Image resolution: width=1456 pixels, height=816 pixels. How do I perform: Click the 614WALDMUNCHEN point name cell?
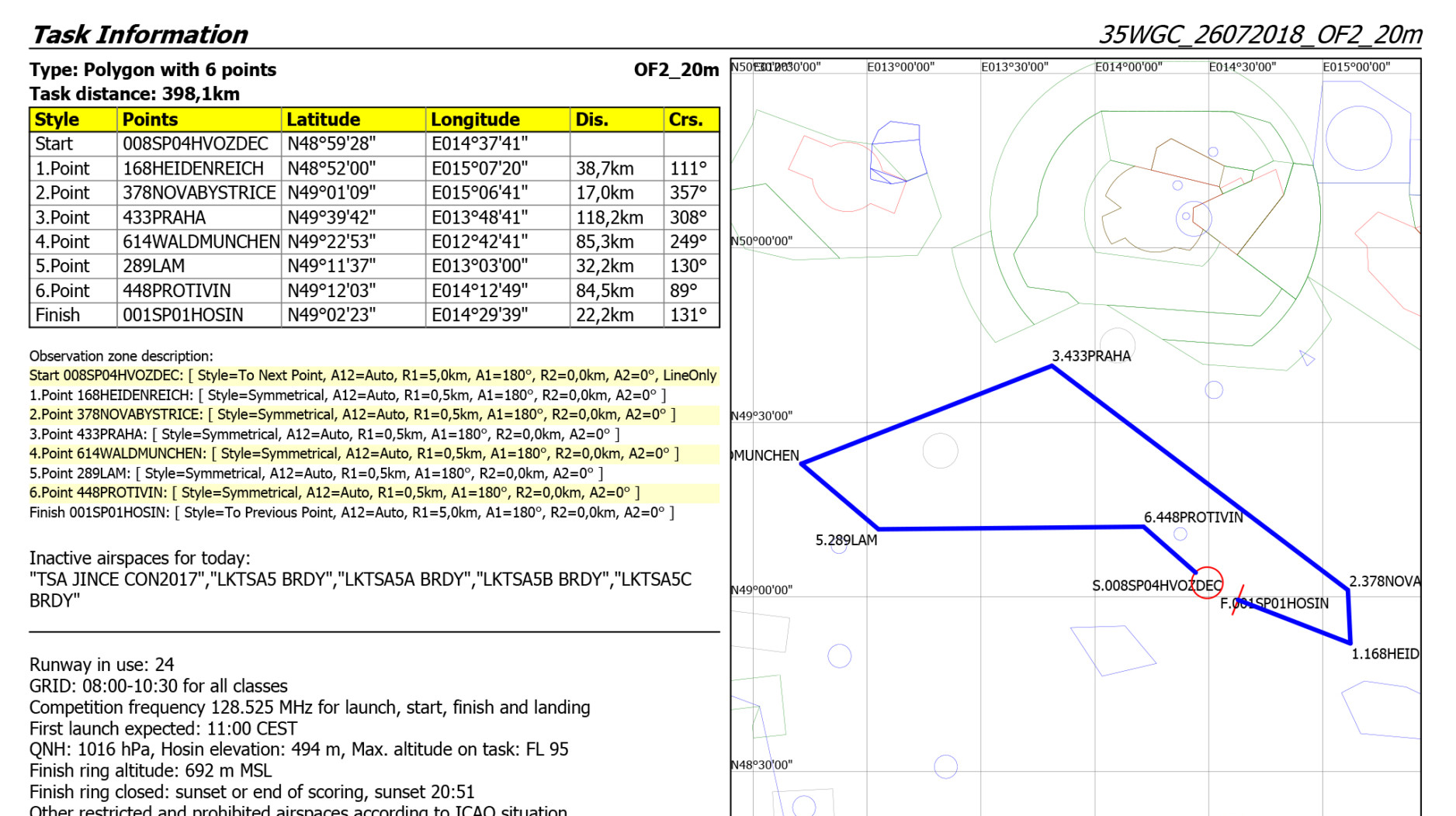(200, 242)
